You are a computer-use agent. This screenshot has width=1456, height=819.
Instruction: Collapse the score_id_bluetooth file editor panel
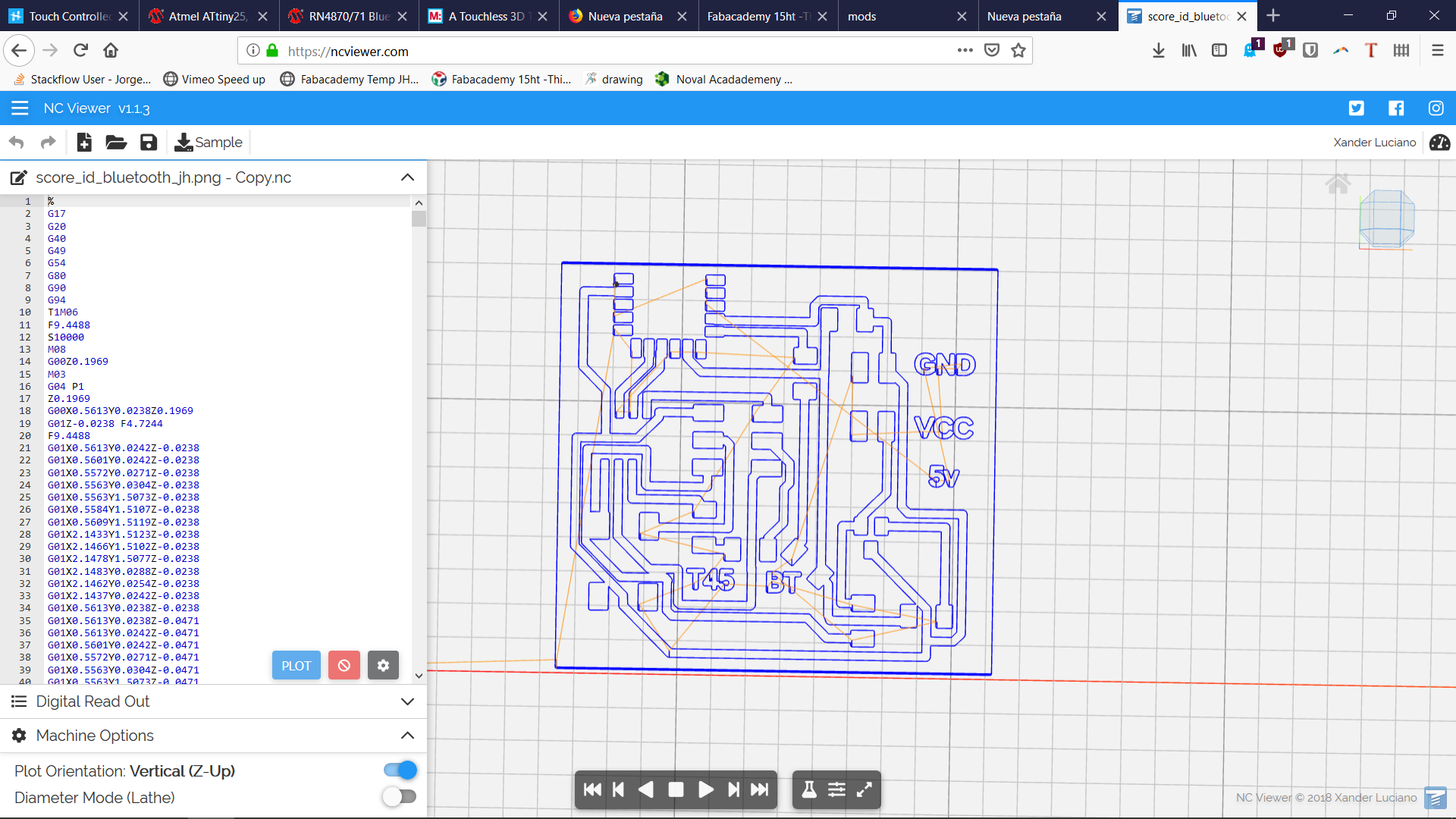click(x=407, y=177)
